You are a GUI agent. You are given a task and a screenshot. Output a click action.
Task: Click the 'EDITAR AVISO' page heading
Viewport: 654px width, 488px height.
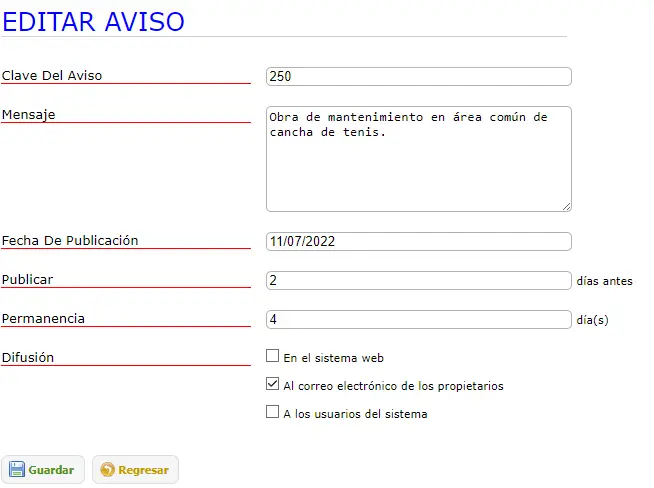pyautogui.click(x=93, y=22)
